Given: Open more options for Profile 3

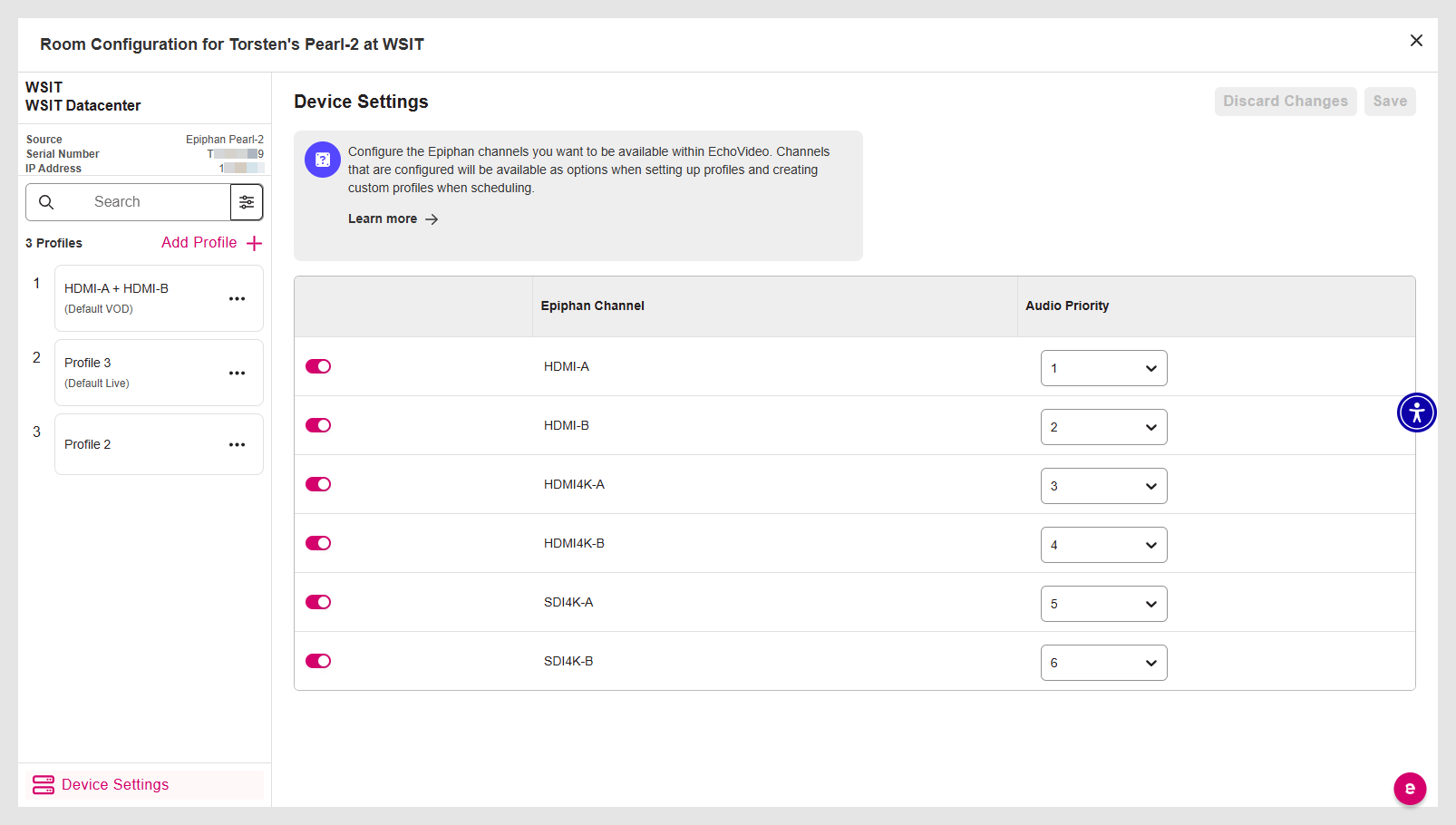Looking at the screenshot, I should (x=238, y=373).
